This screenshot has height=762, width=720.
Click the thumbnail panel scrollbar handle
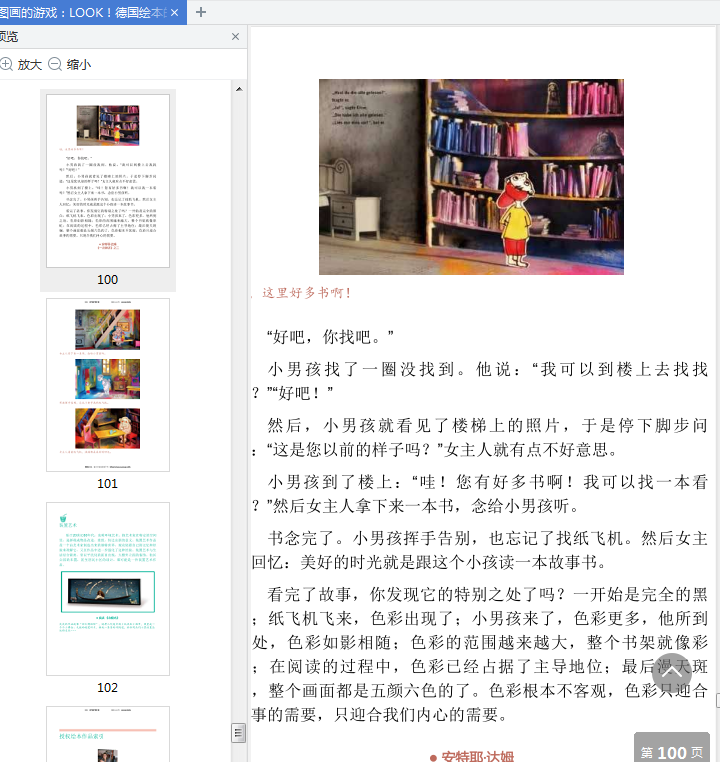238,733
